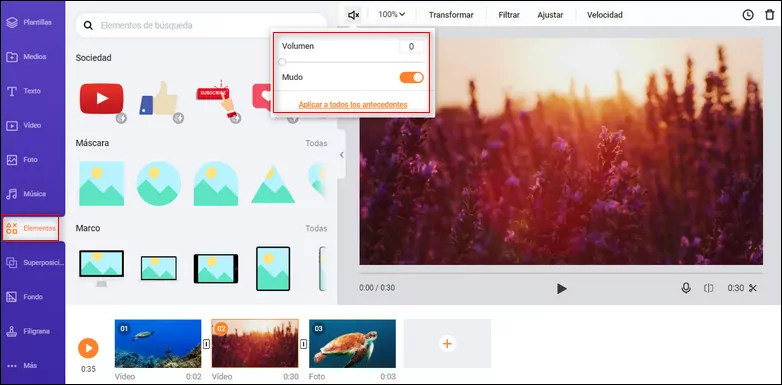The width and height of the screenshot is (782, 385).
Task: Open the Transformar menu
Action: click(x=451, y=15)
